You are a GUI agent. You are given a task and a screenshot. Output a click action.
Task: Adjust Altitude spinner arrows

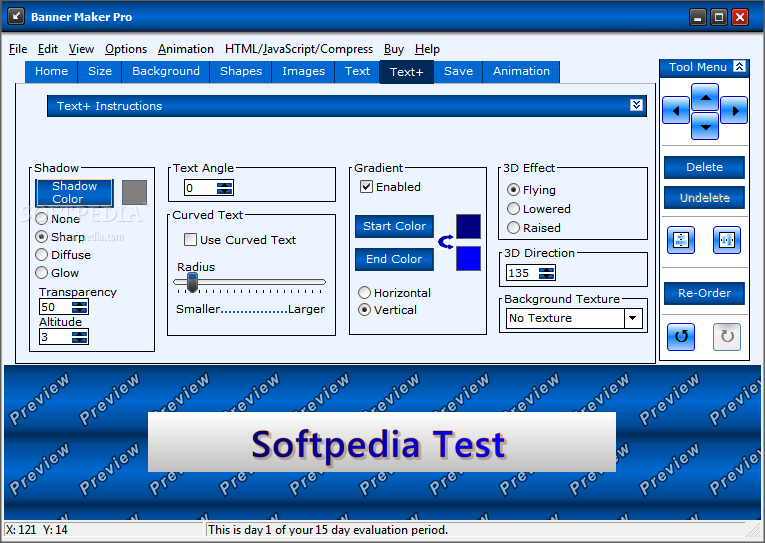(80, 337)
